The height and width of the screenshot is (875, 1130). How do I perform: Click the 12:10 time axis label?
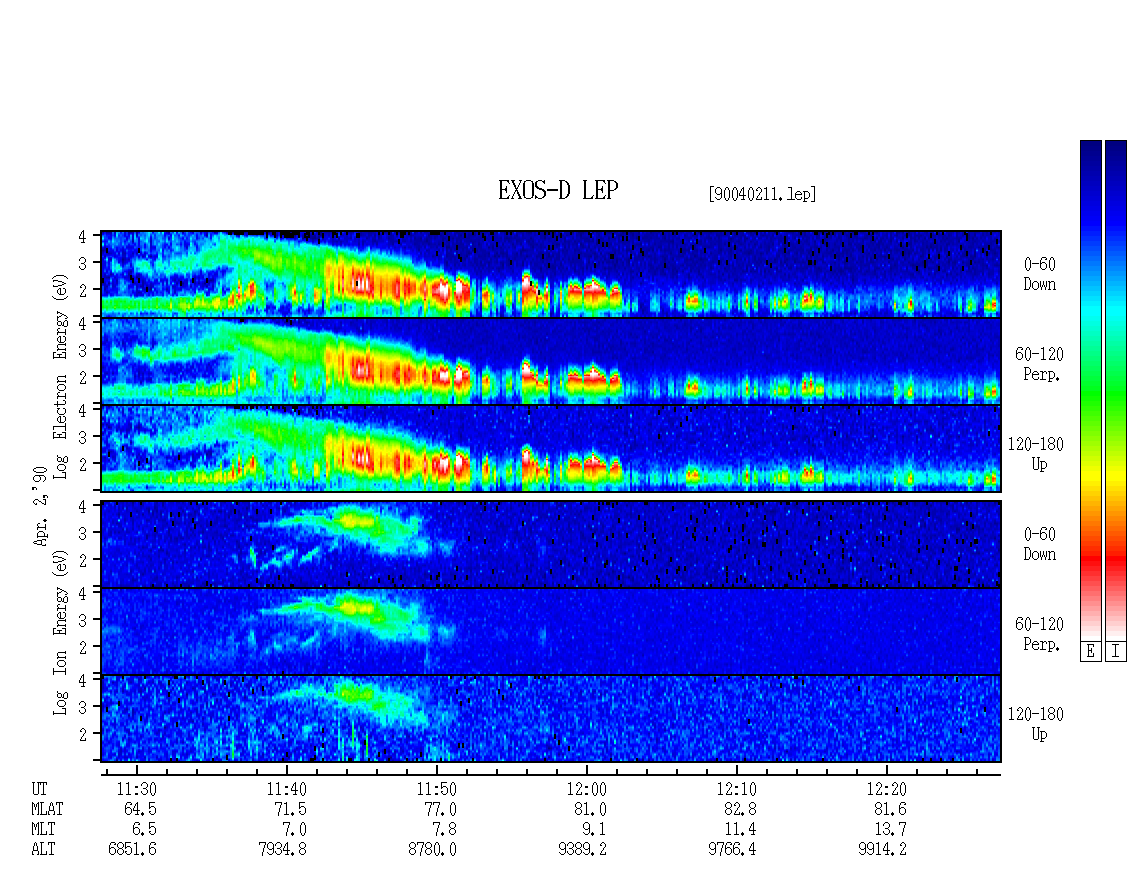737,789
